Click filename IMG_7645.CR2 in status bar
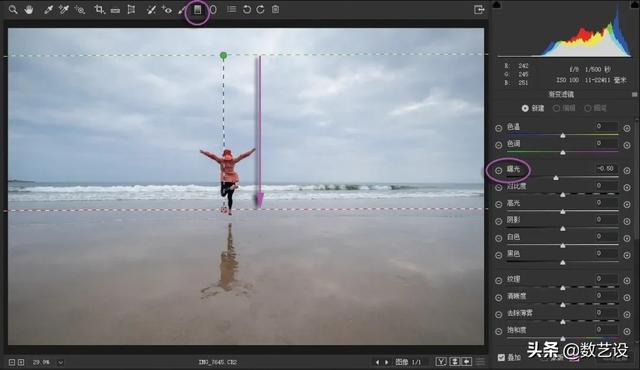This screenshot has width=640, height=370. (218, 362)
